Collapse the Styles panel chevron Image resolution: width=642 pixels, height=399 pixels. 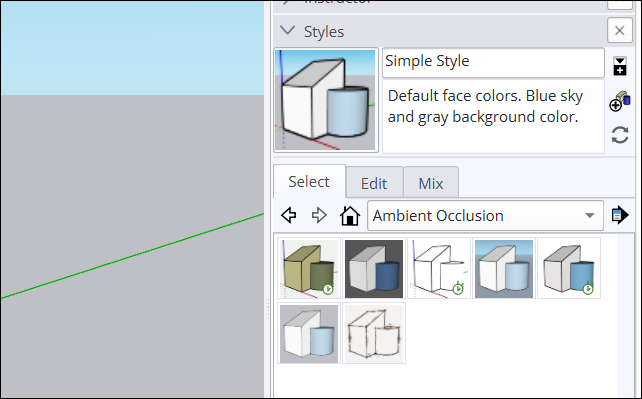[x=288, y=31]
